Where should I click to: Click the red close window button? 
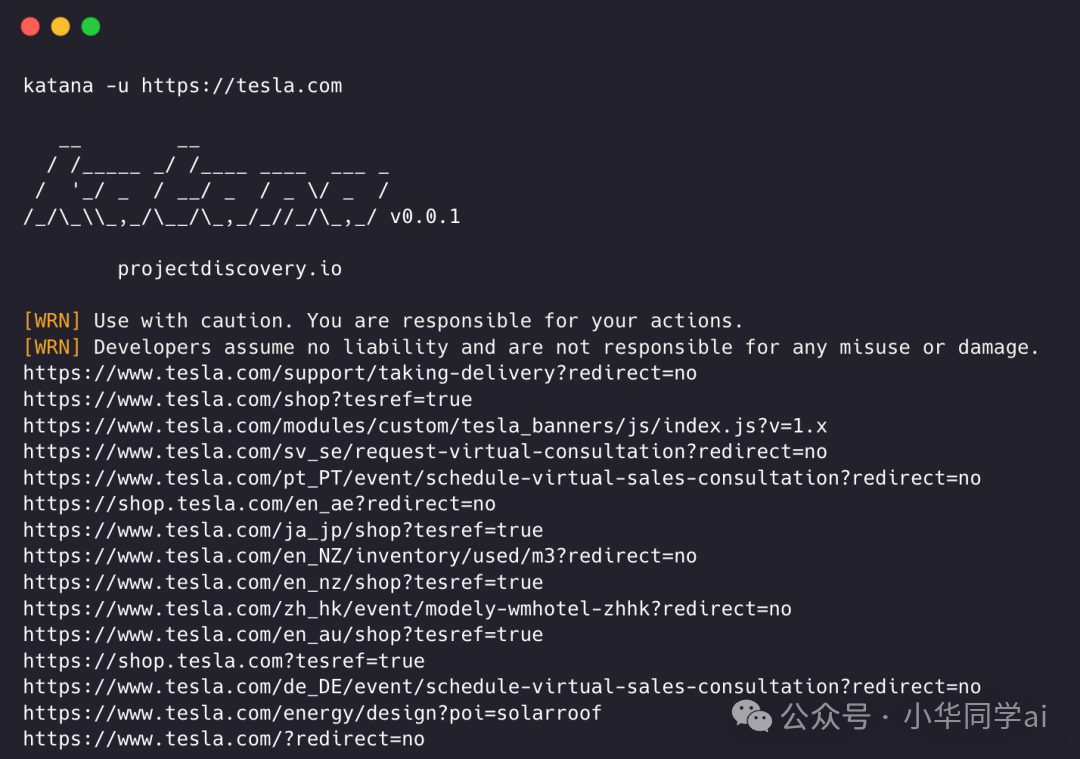click(x=30, y=27)
